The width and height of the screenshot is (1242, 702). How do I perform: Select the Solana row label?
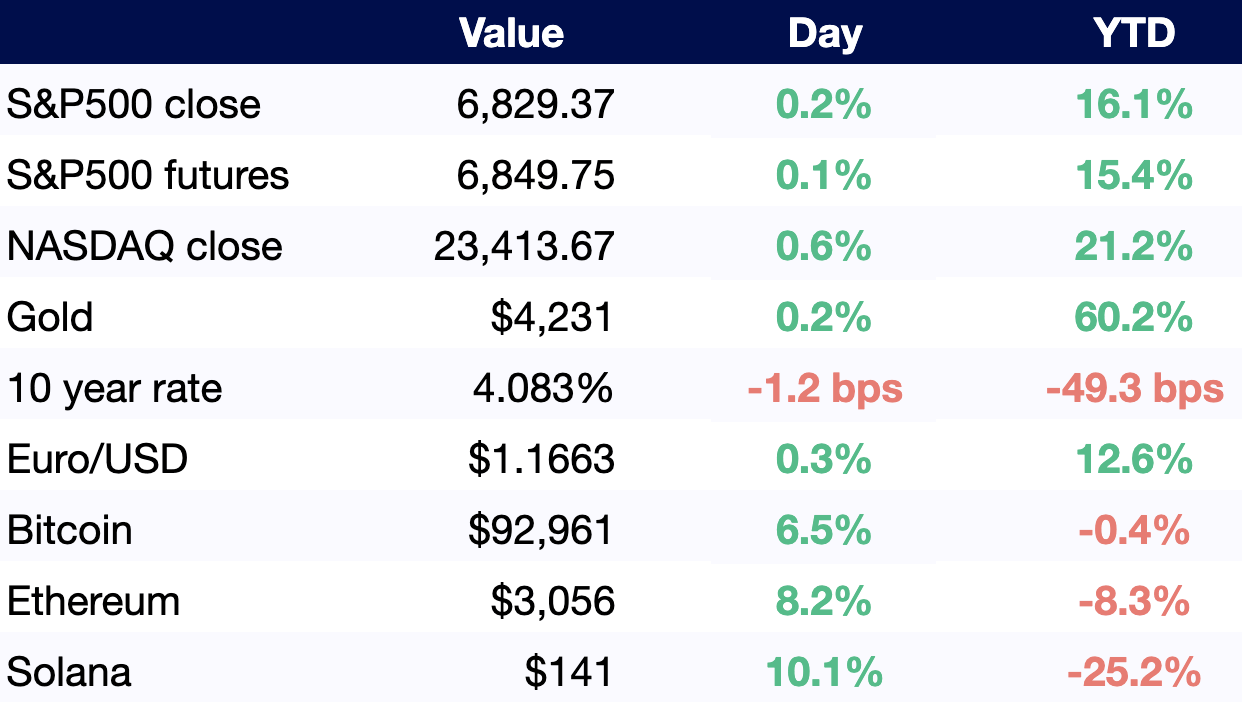69,672
